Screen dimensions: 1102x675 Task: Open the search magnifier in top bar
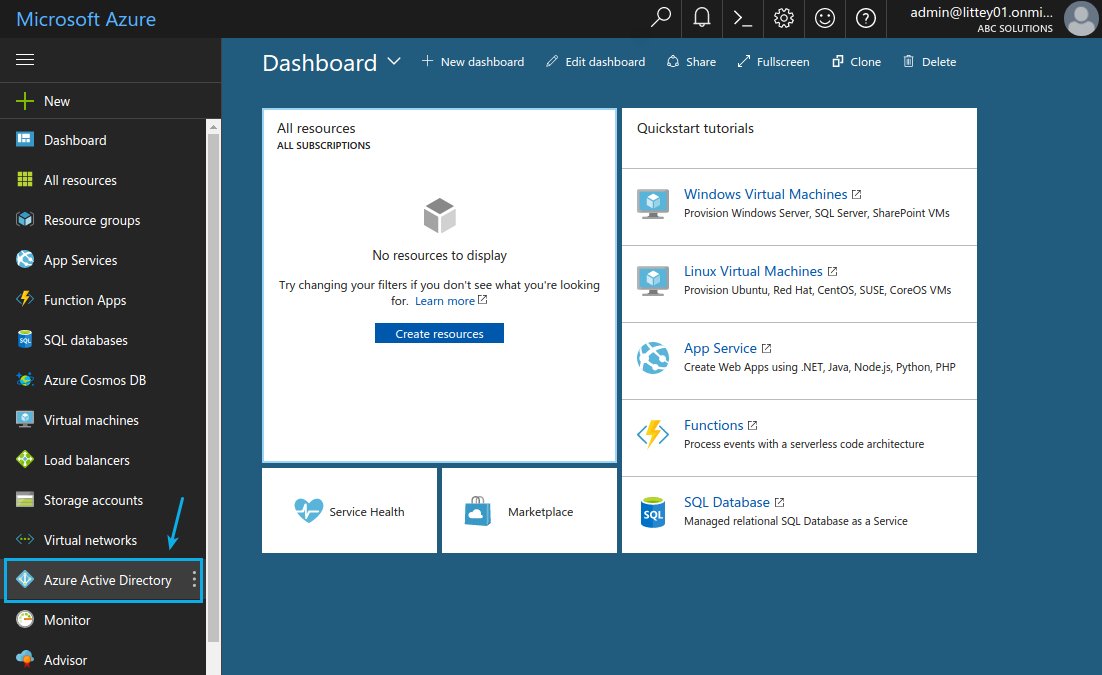[x=661, y=18]
